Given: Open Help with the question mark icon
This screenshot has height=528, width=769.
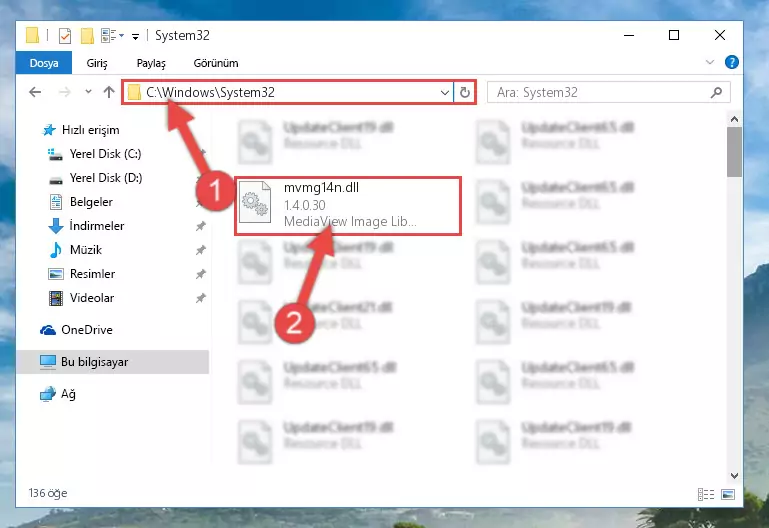Looking at the screenshot, I should pos(732,62).
